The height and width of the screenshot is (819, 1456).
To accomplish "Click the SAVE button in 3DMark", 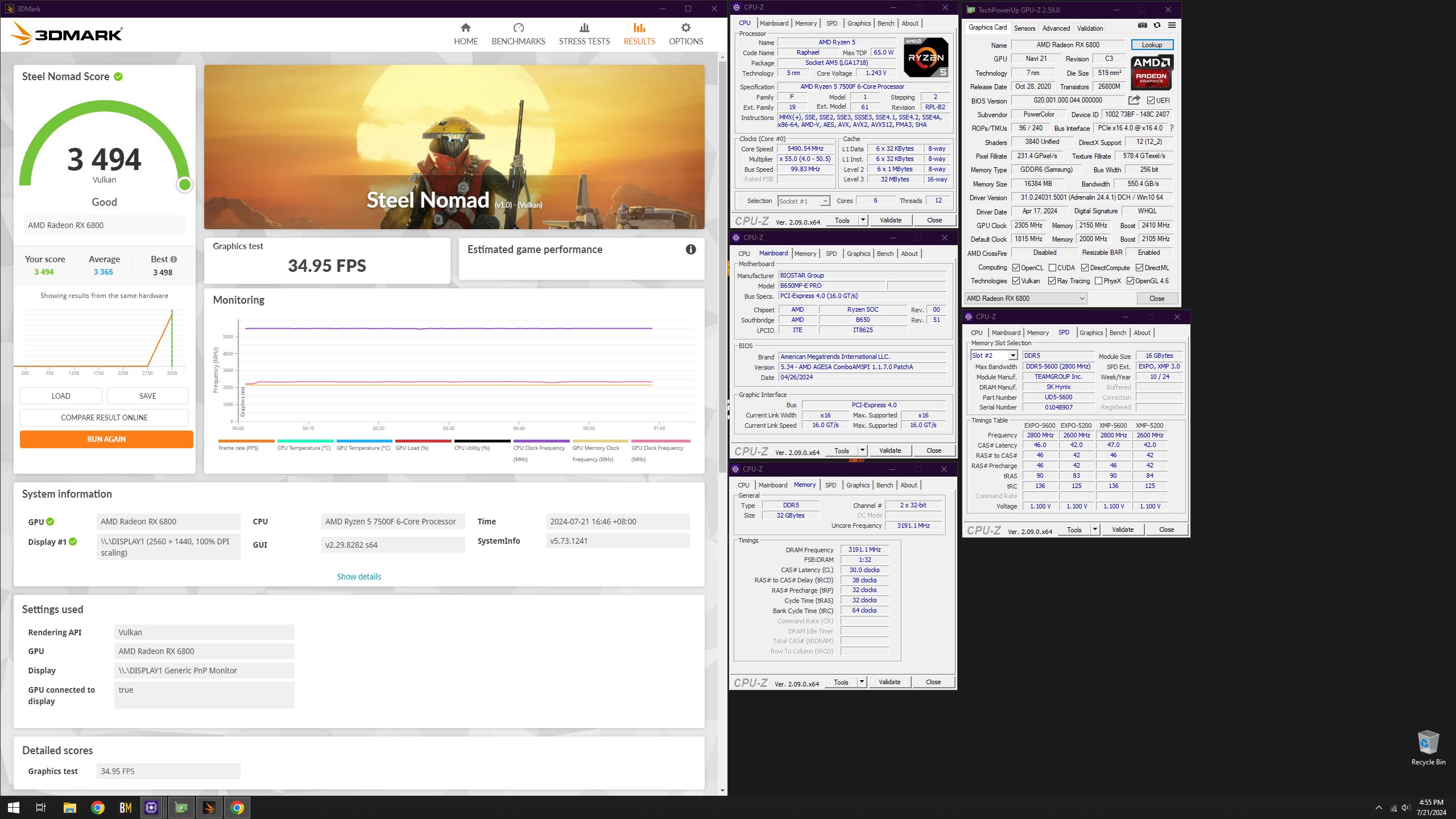I will (148, 396).
